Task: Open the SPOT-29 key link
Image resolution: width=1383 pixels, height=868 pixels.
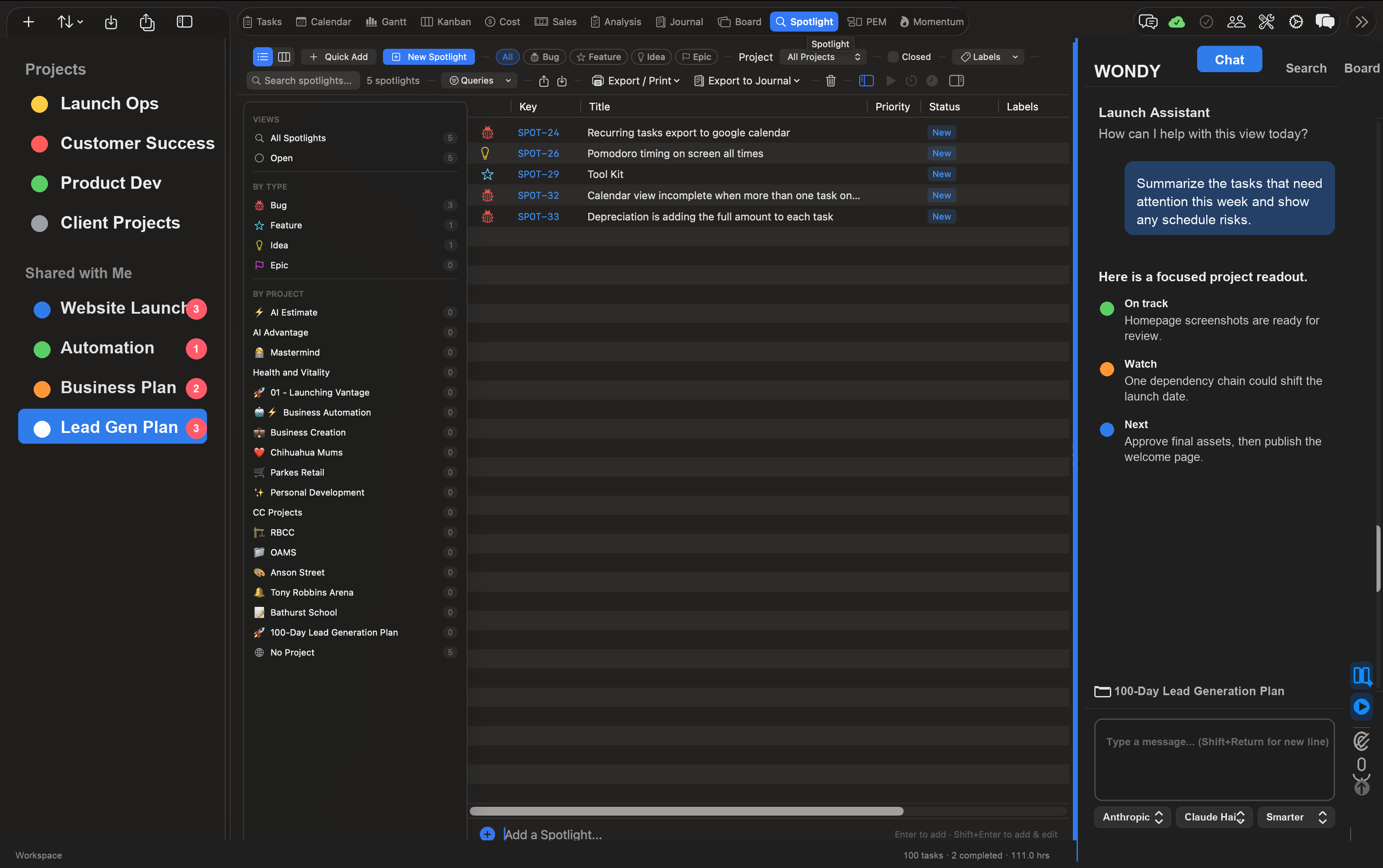Action: pyautogui.click(x=538, y=174)
